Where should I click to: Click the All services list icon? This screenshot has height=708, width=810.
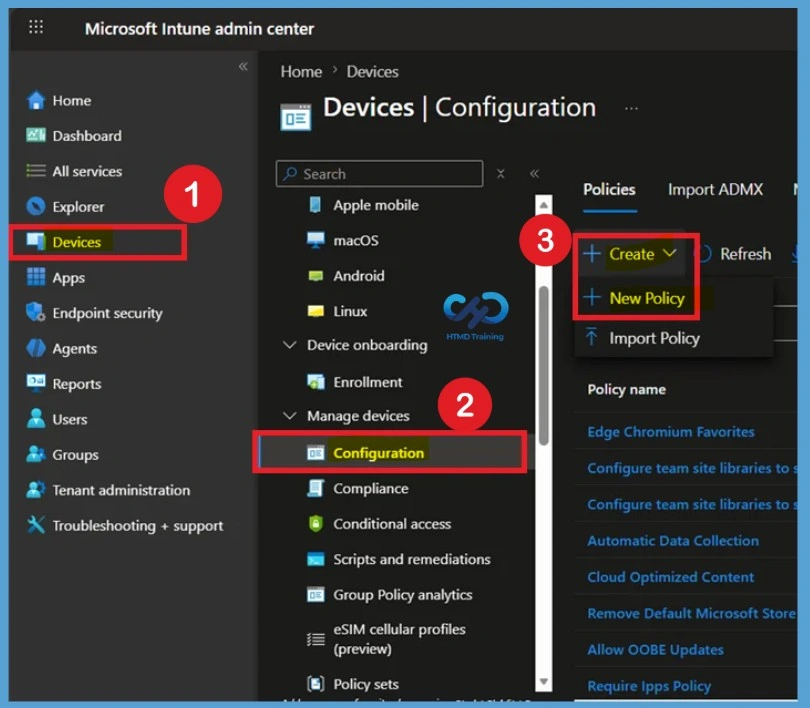pyautogui.click(x=36, y=170)
